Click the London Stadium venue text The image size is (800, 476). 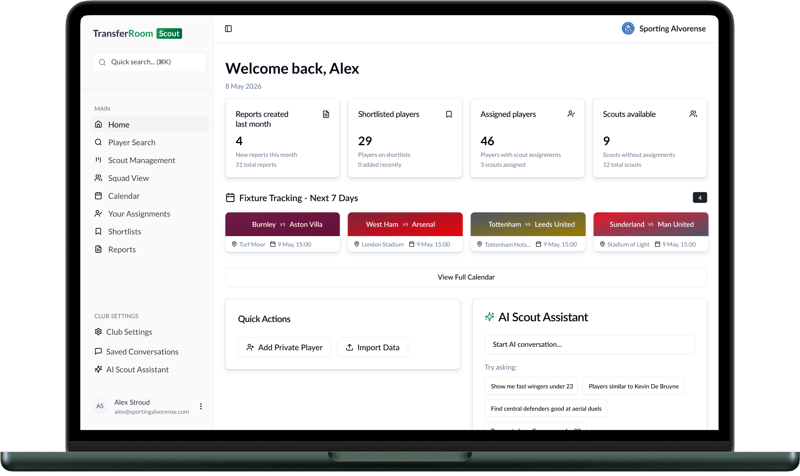[x=383, y=244]
